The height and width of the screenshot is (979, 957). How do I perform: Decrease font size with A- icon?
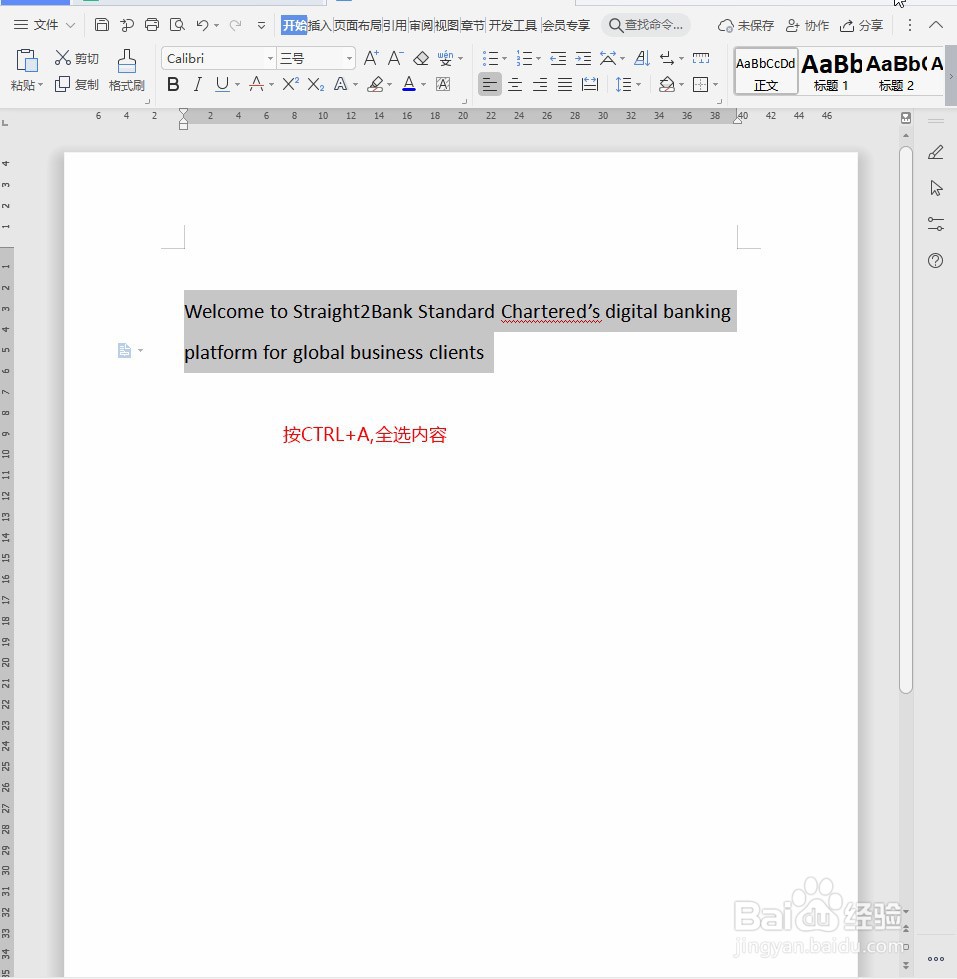[x=395, y=58]
